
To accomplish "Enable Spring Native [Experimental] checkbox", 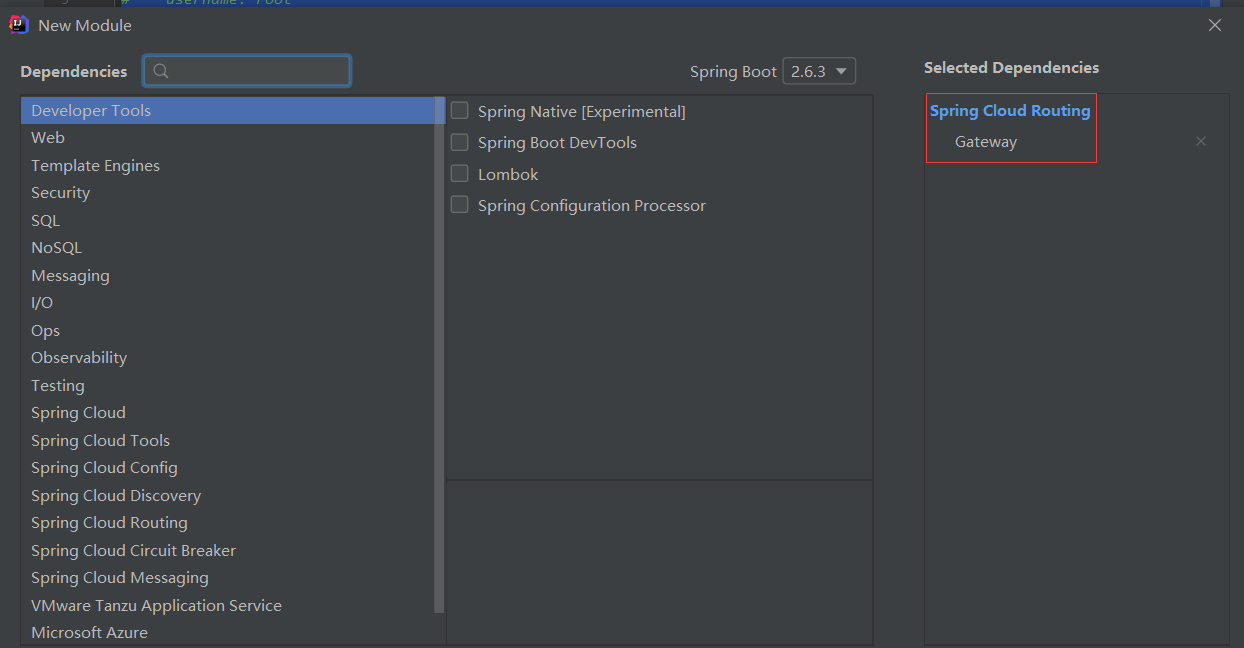I will pos(460,111).
